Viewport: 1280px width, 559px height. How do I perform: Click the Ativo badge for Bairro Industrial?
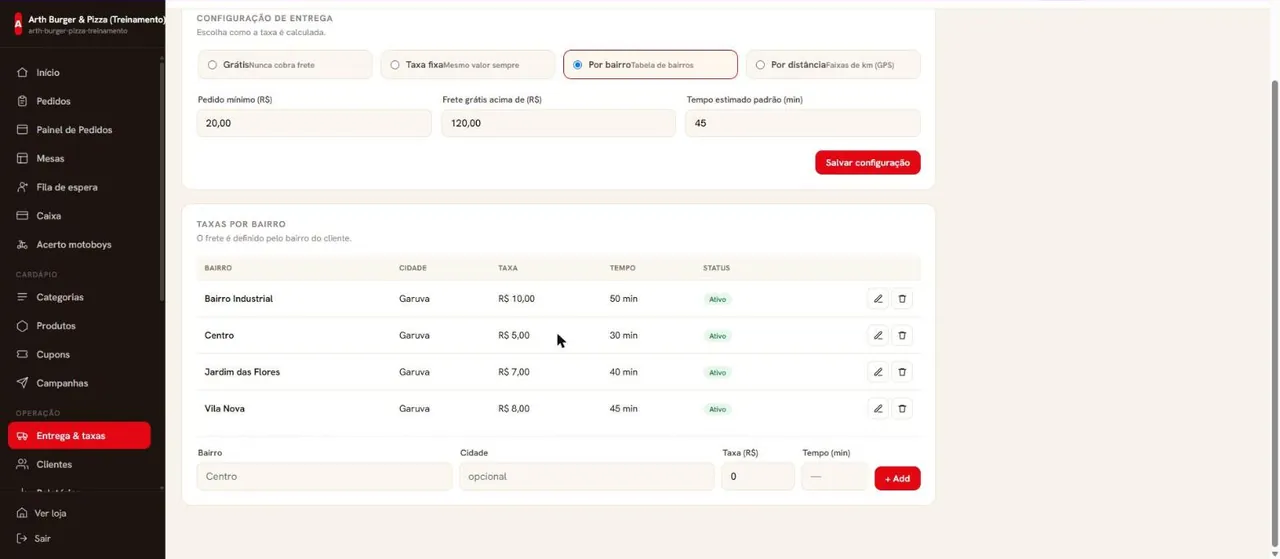[x=718, y=299]
